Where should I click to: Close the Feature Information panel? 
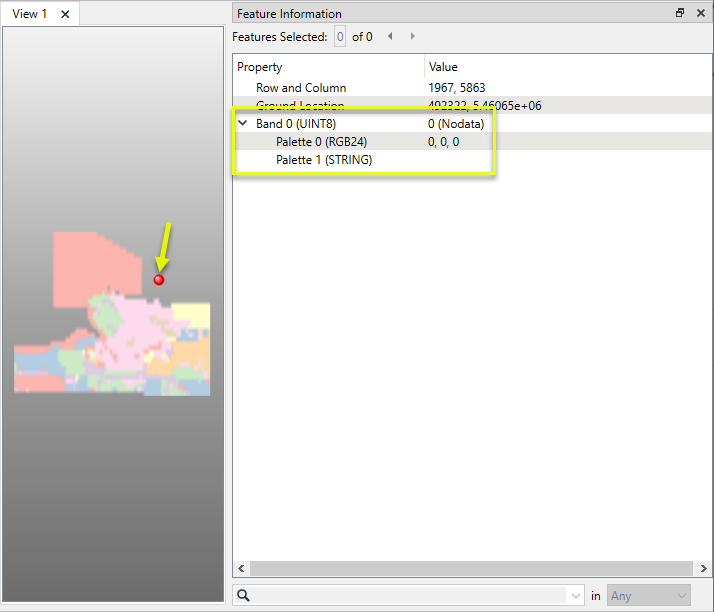(x=700, y=13)
